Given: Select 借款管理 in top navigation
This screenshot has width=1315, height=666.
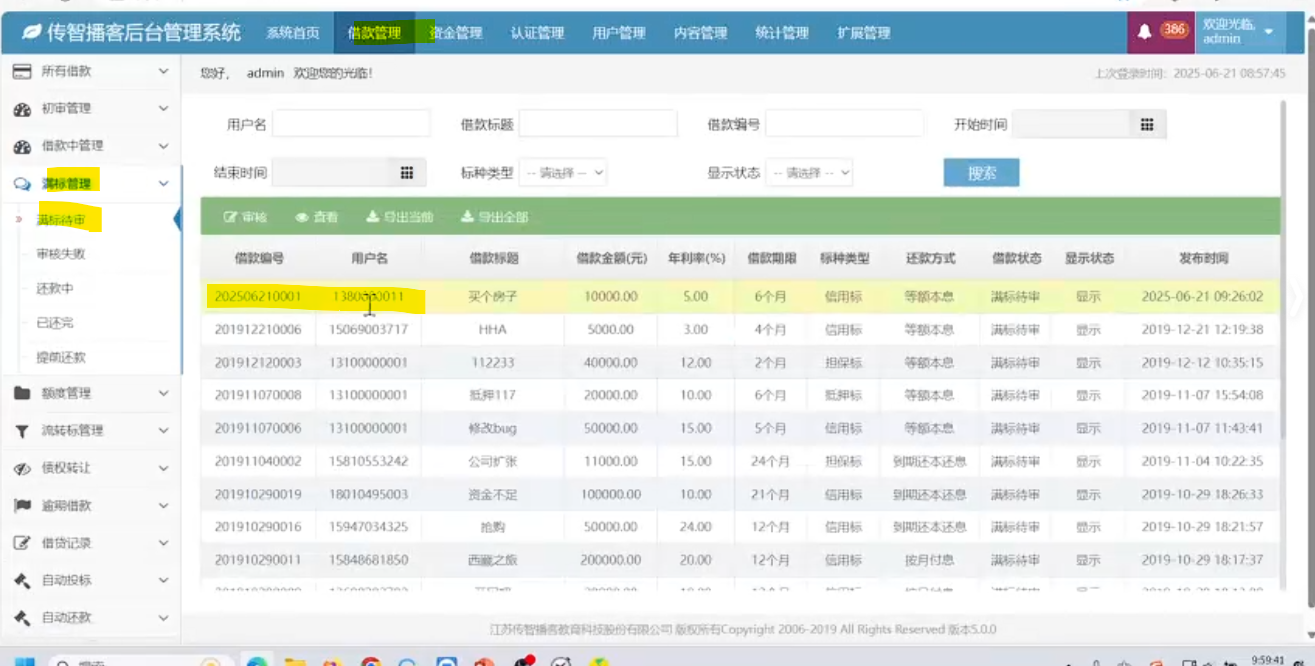Looking at the screenshot, I should (x=374, y=33).
